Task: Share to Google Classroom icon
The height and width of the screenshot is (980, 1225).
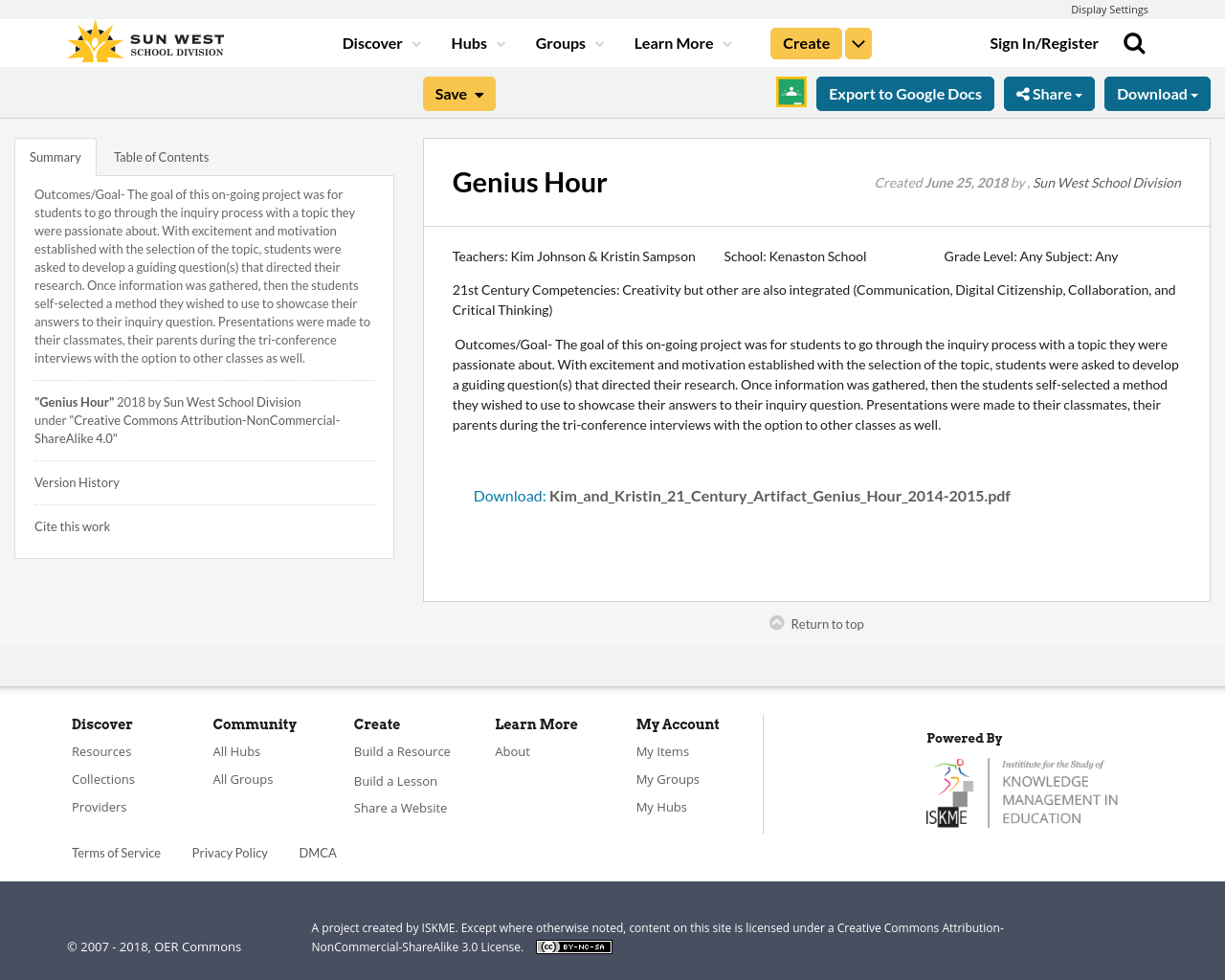Action: 791,92
